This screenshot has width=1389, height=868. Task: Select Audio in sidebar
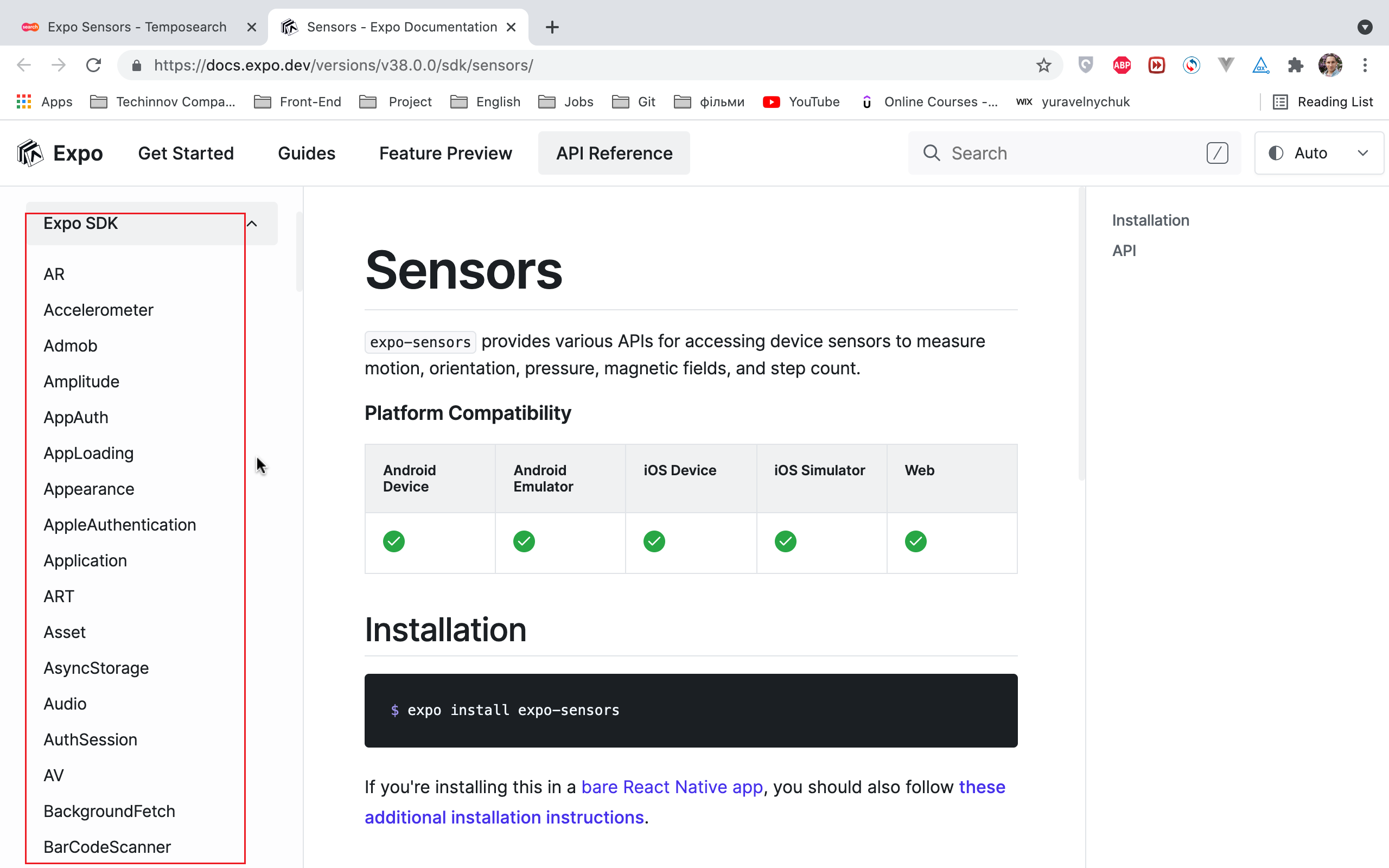(65, 704)
